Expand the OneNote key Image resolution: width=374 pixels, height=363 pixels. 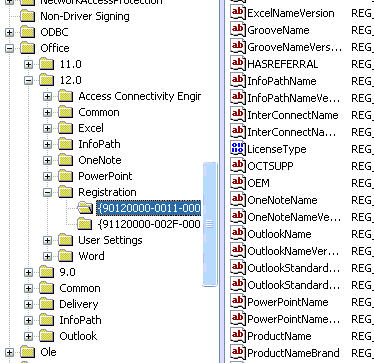(48, 160)
